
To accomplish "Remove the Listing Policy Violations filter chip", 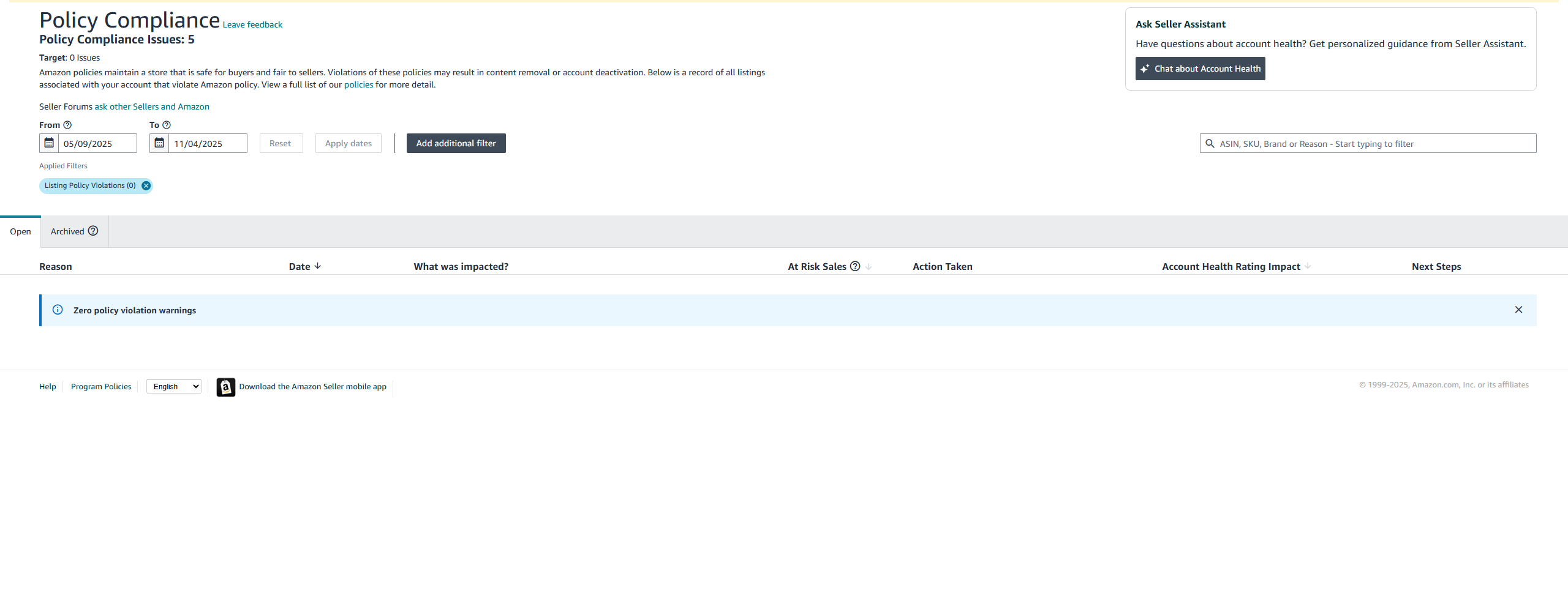I will click(x=146, y=185).
